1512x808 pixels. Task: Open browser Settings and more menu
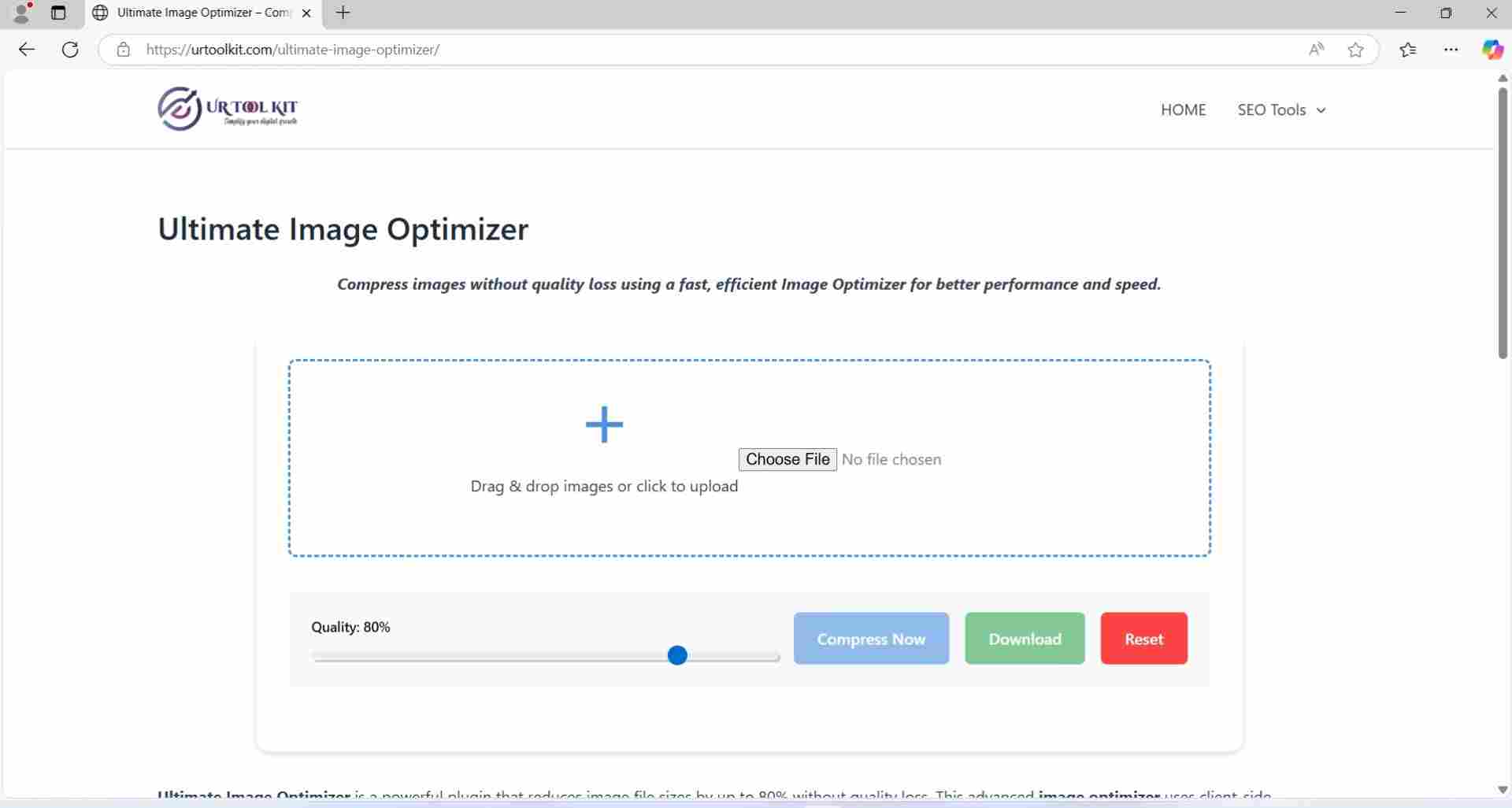point(1452,49)
